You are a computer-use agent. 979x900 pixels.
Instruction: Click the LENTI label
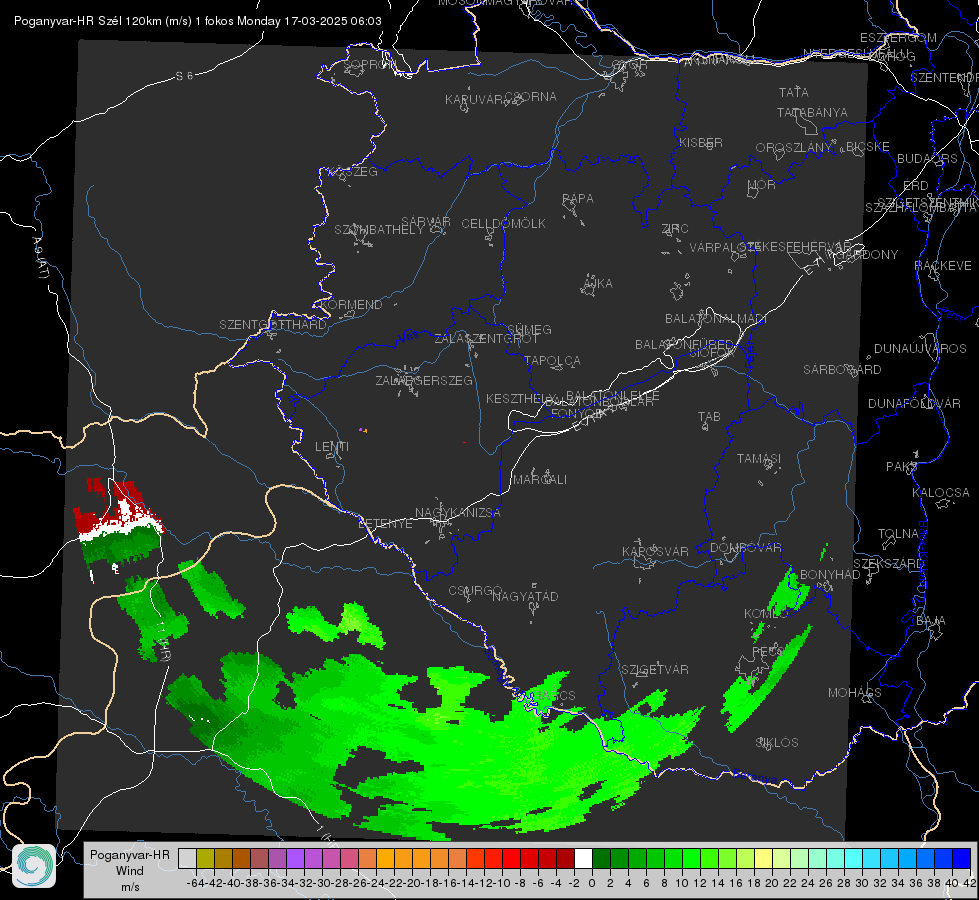[332, 447]
